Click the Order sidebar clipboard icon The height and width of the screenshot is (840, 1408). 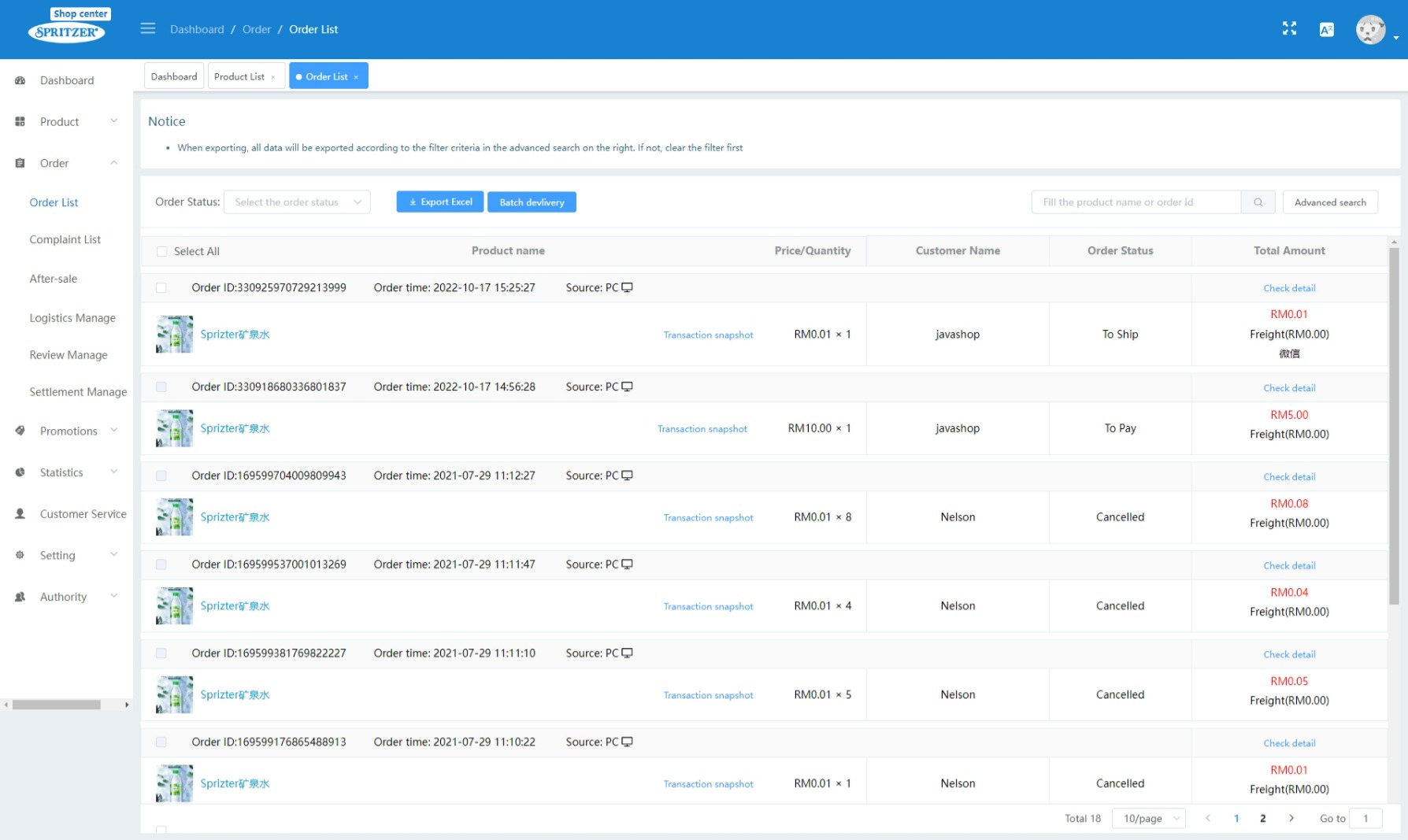coord(20,163)
